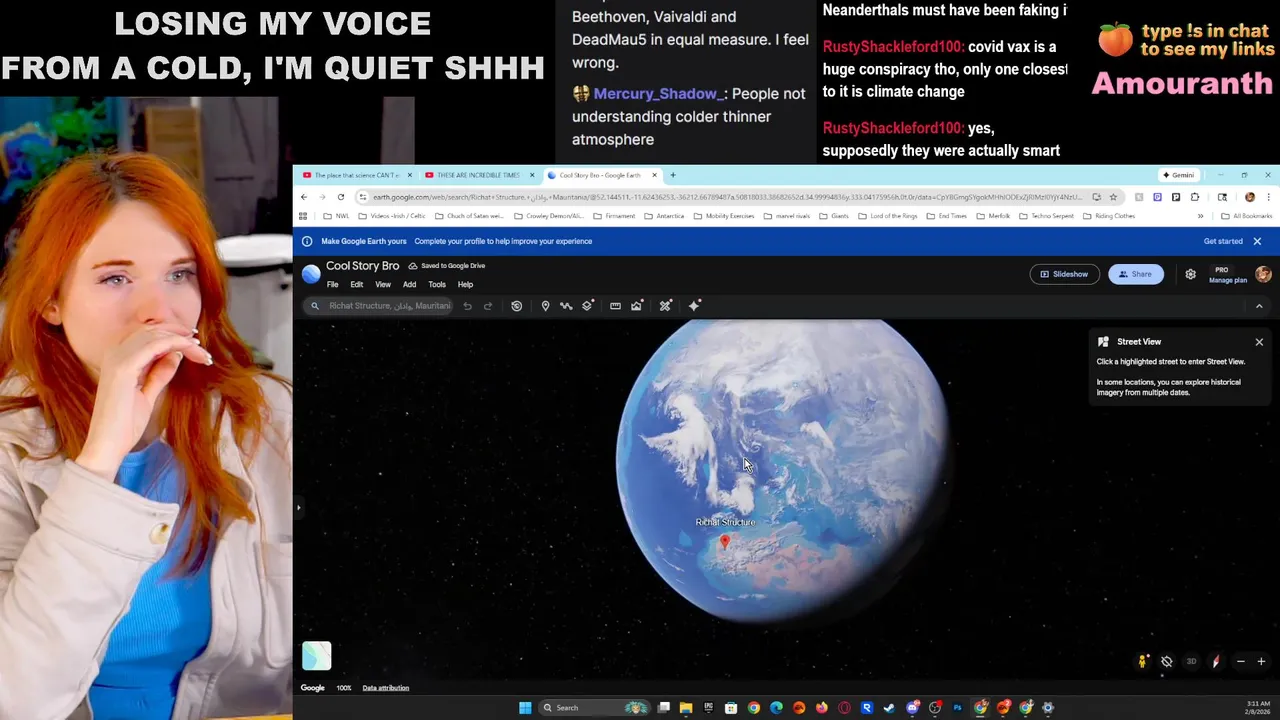The height and width of the screenshot is (720, 1280).
Task: Open Steam from the taskbar
Action: (x=890, y=708)
